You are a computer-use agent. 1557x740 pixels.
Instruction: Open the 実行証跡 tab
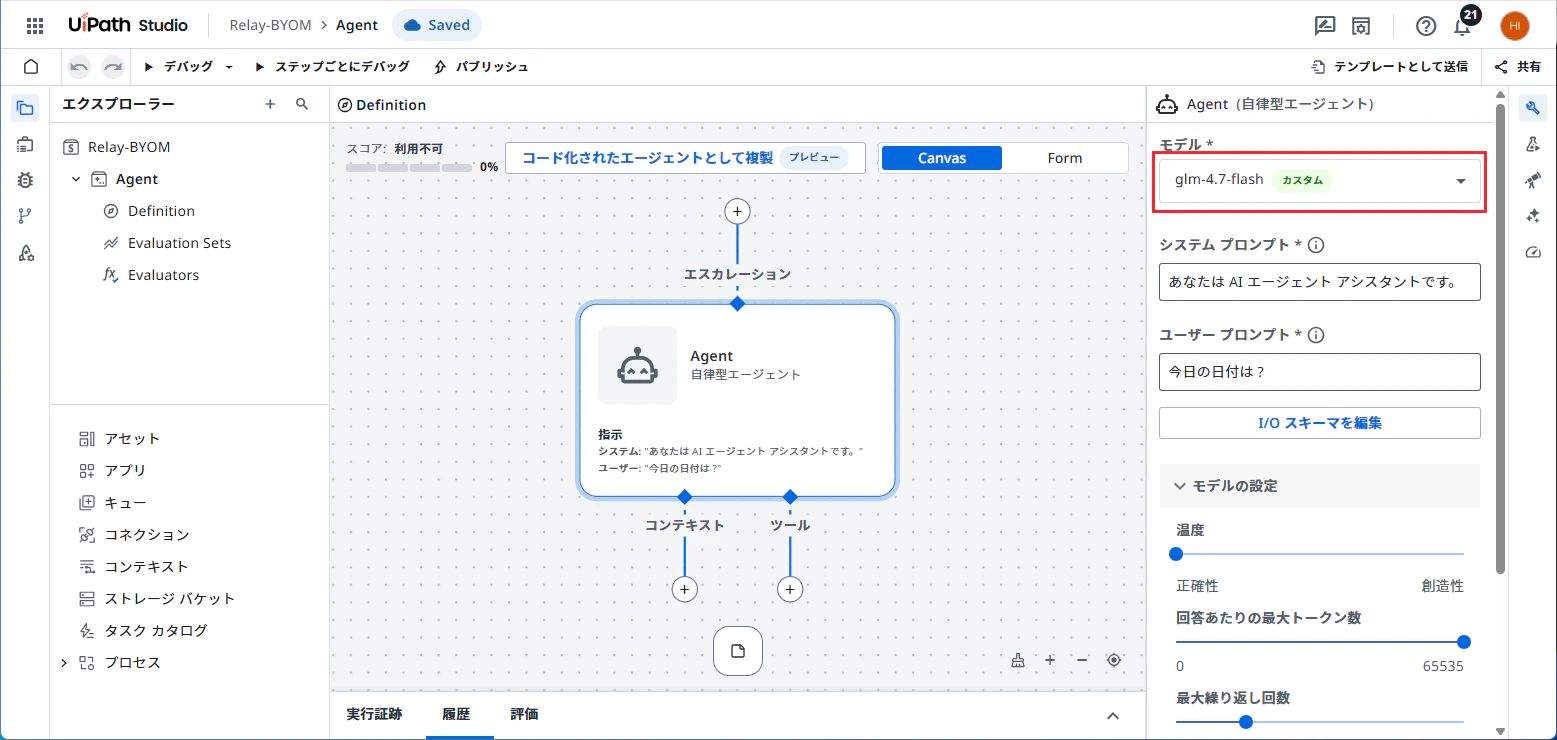tap(374, 715)
